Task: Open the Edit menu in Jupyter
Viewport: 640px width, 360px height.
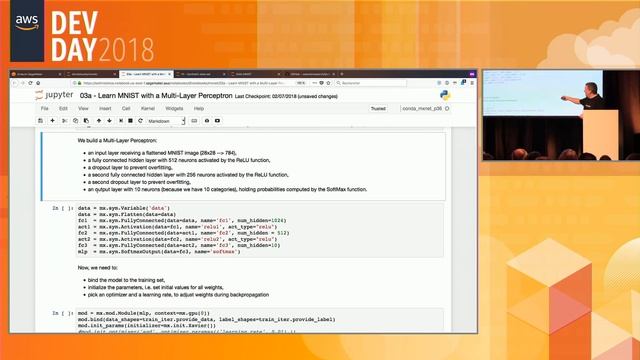Action: click(x=63, y=109)
